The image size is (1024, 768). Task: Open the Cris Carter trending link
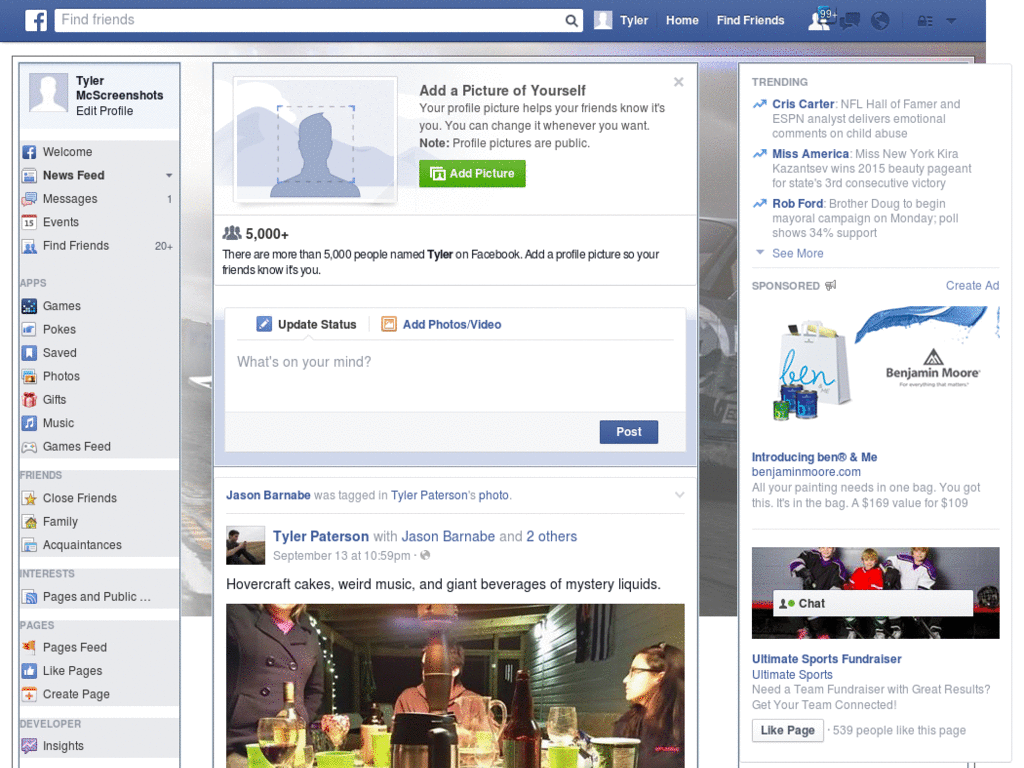point(803,104)
